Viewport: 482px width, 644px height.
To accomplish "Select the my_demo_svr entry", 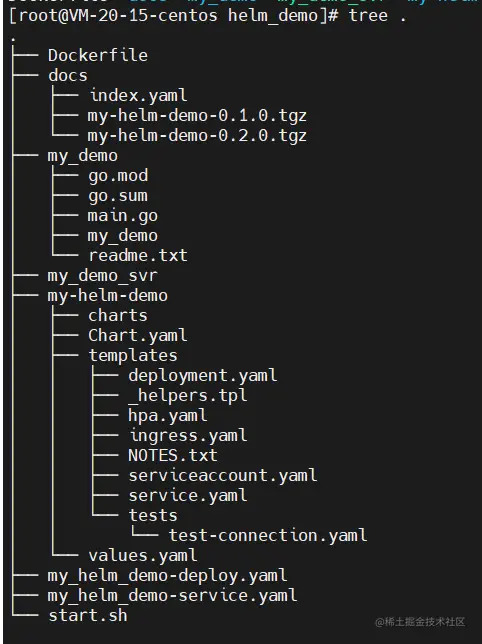I will pos(103,276).
